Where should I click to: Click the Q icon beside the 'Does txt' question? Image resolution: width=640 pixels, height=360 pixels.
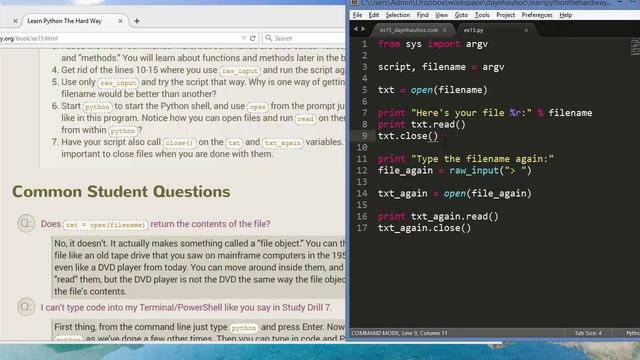[x=26, y=224]
